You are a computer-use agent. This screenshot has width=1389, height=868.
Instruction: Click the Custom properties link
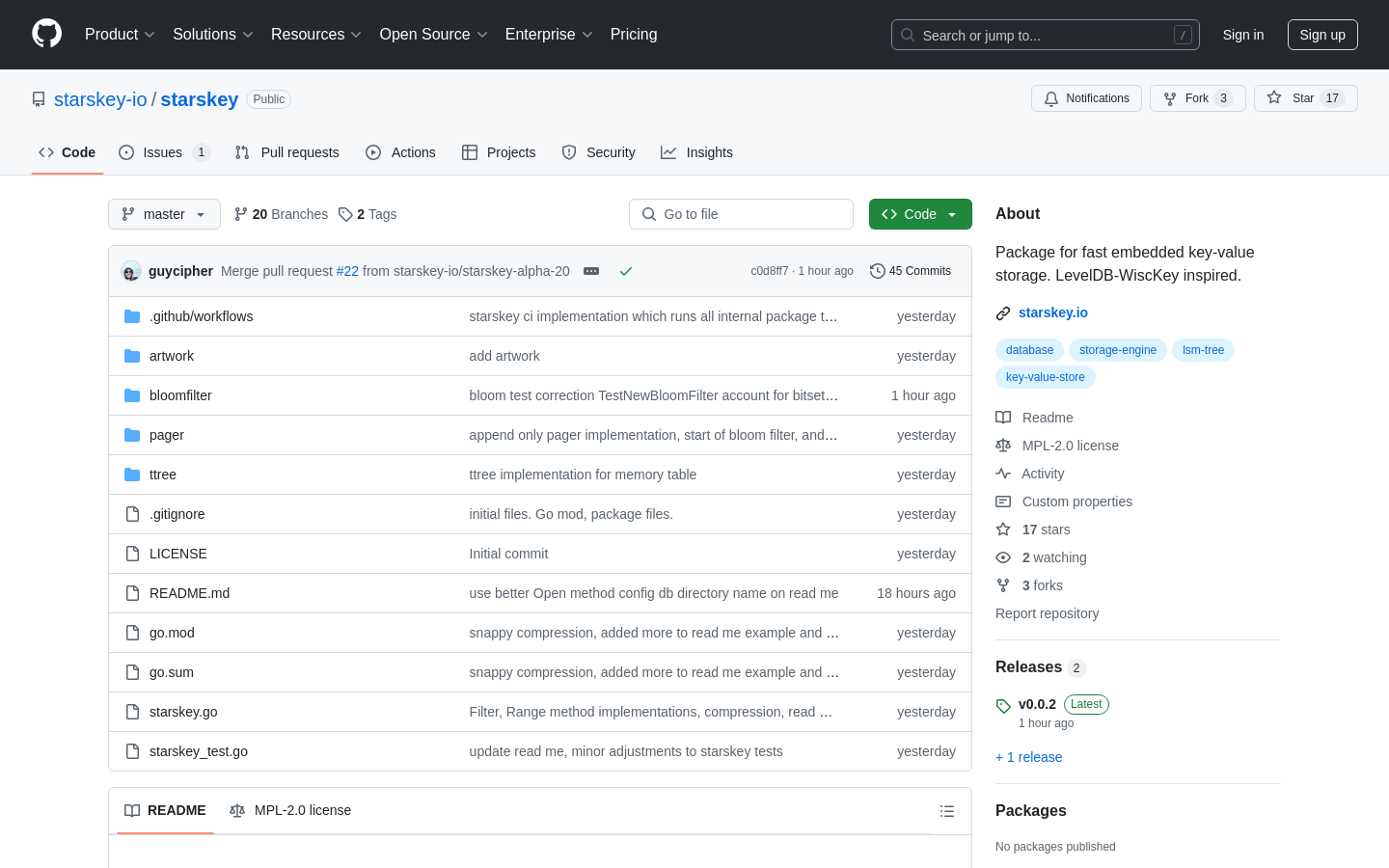pos(1076,502)
